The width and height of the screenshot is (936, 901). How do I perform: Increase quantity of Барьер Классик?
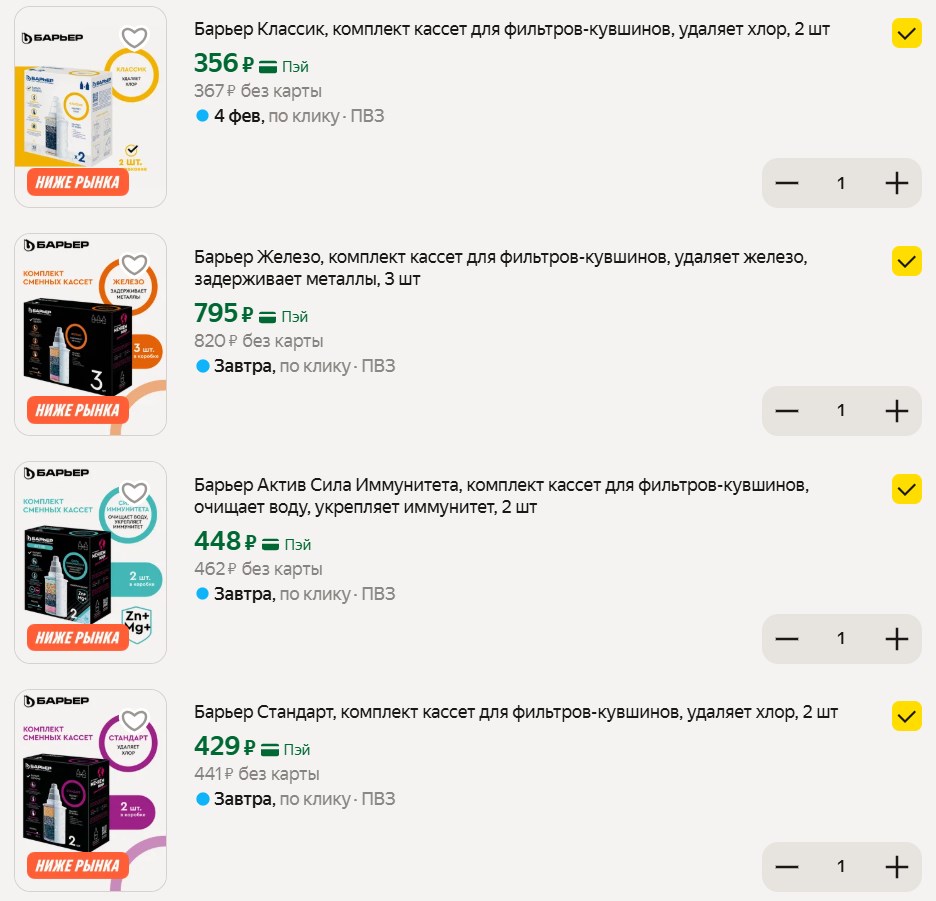click(896, 183)
